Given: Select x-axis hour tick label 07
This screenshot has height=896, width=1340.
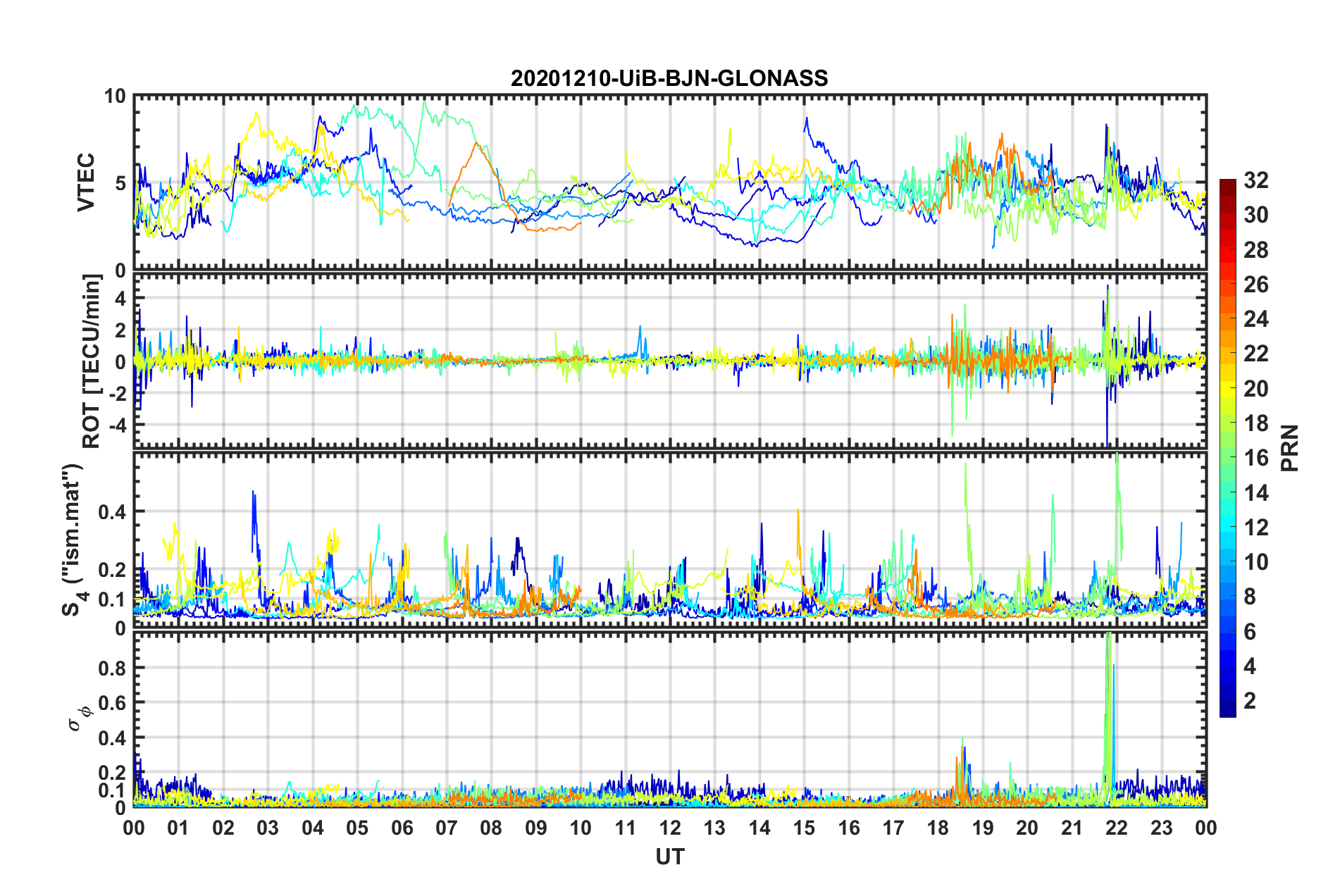Looking at the screenshot, I should (x=447, y=828).
